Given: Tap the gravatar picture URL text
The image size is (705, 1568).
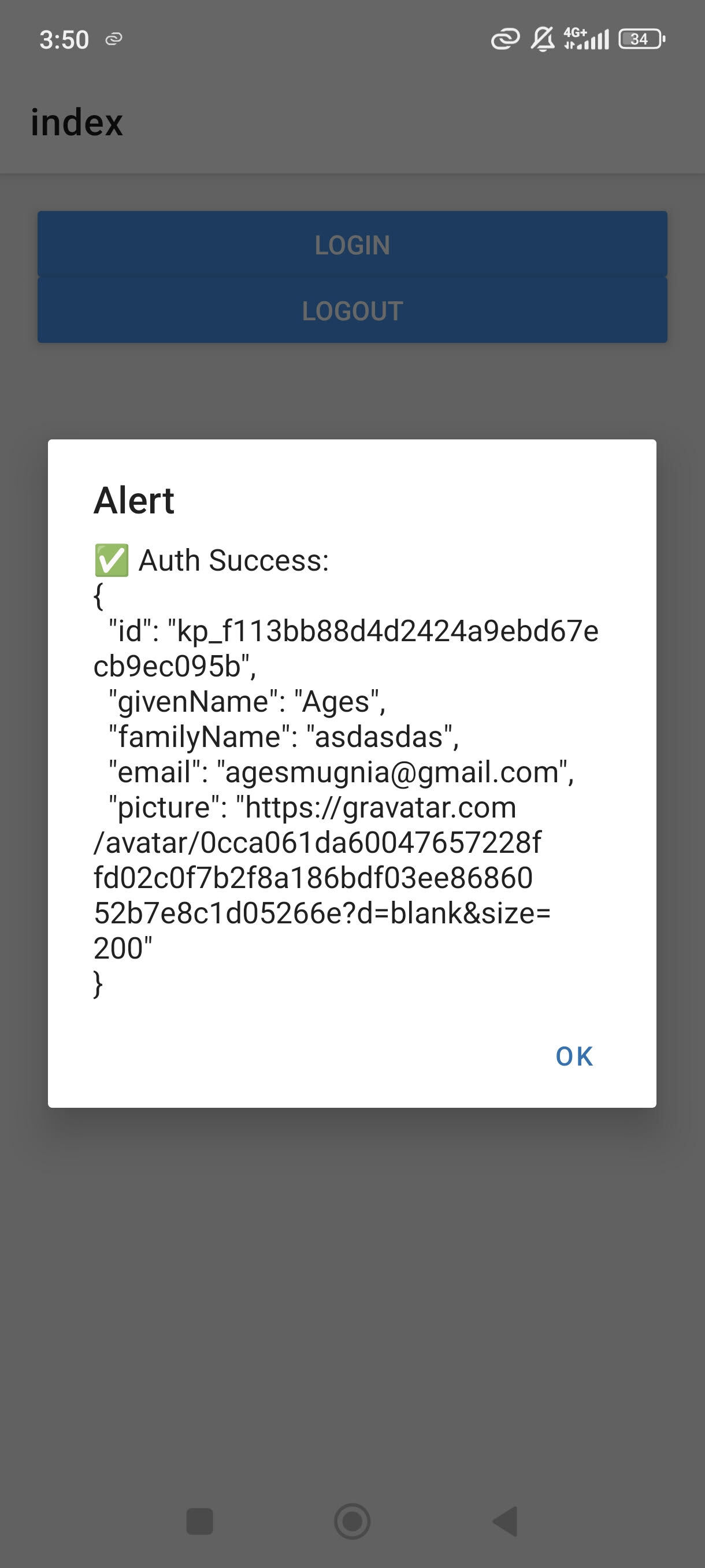Looking at the screenshot, I should click(x=322, y=877).
